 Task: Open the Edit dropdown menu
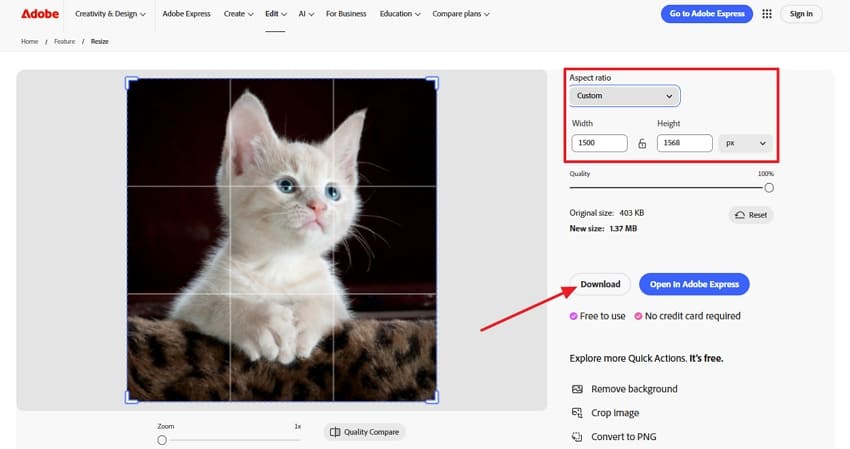pos(275,14)
